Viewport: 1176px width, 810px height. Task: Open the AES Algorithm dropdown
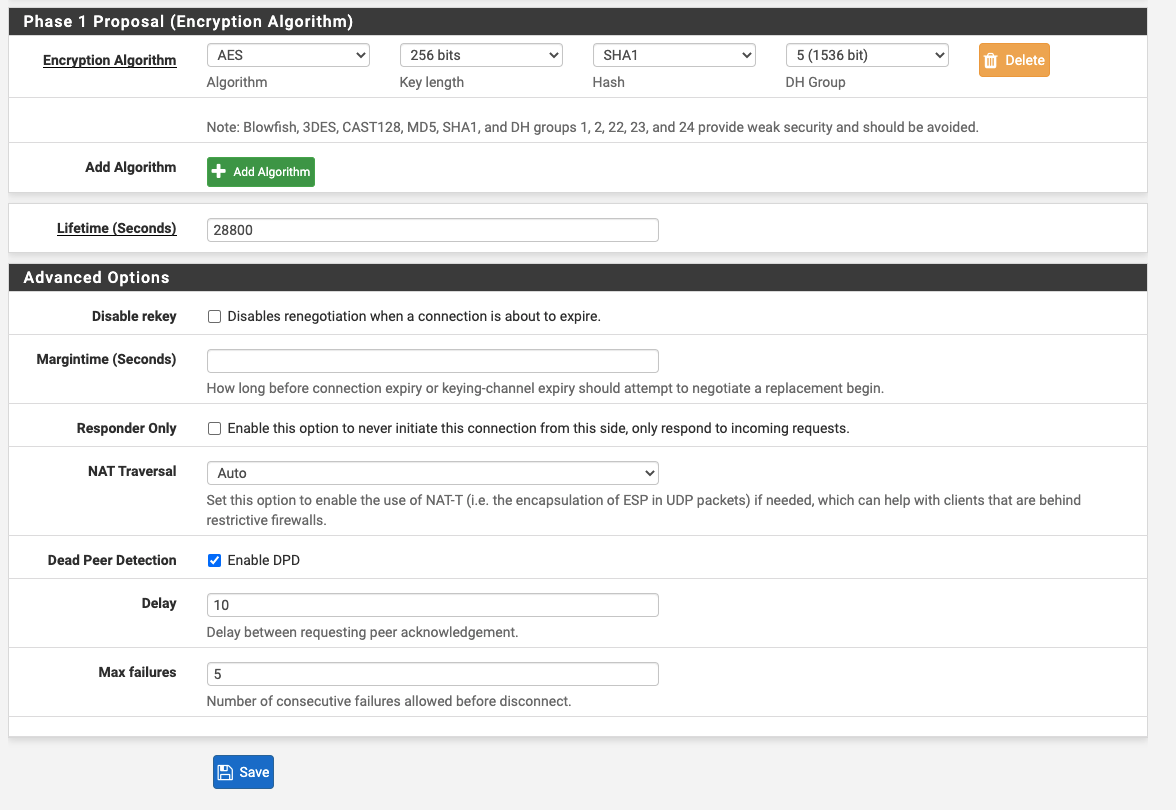click(x=288, y=55)
